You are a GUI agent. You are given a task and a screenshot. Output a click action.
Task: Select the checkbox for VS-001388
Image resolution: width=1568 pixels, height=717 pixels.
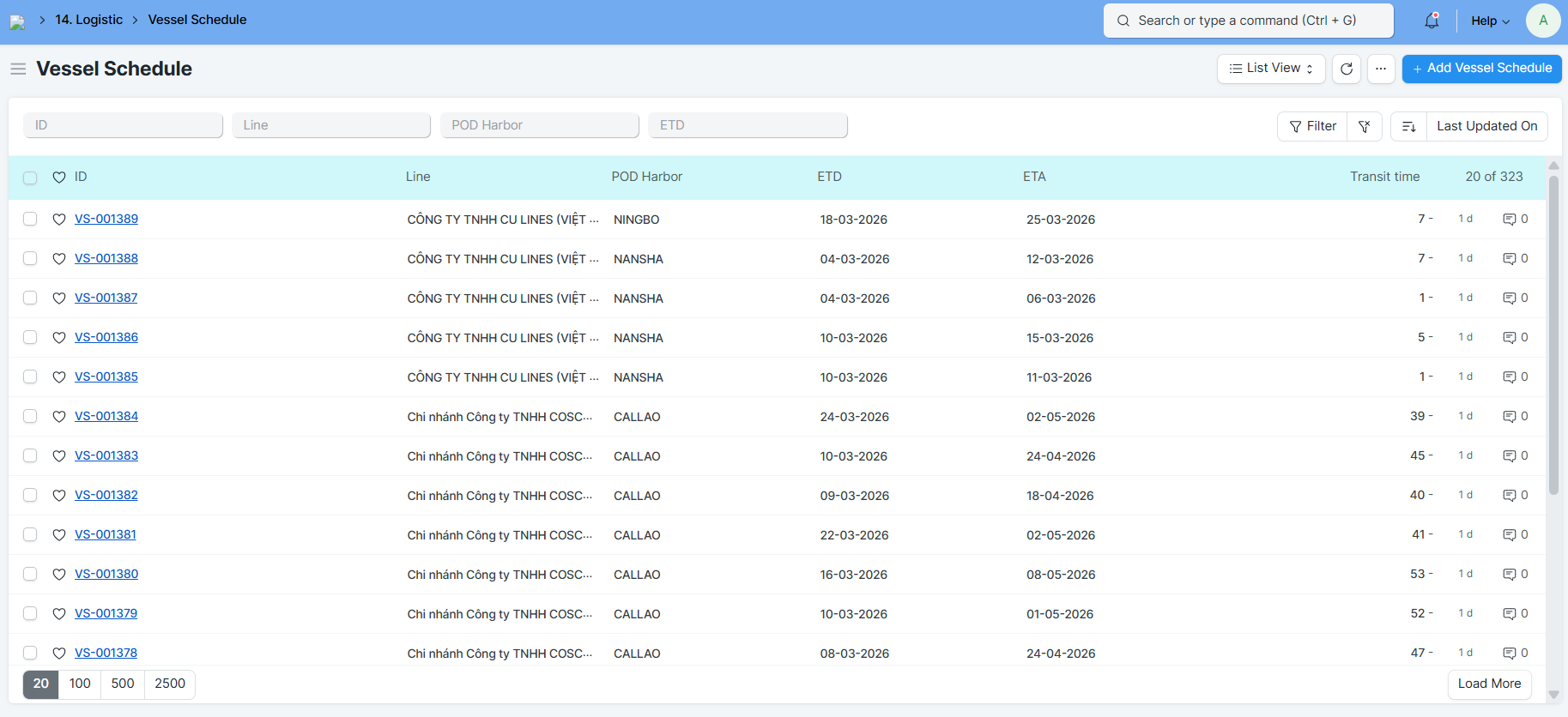click(30, 259)
